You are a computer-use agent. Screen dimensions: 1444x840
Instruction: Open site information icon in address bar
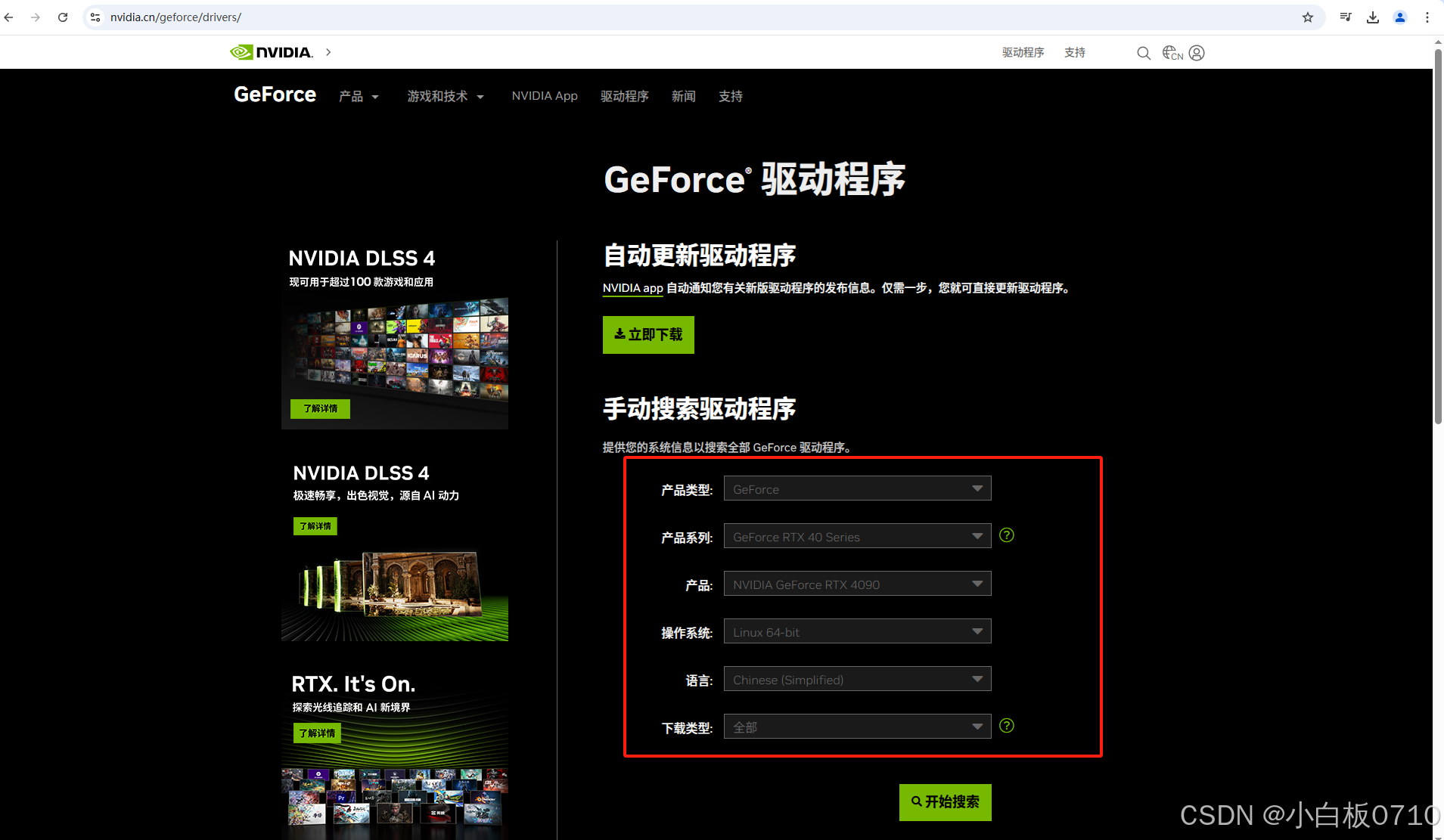click(x=95, y=17)
